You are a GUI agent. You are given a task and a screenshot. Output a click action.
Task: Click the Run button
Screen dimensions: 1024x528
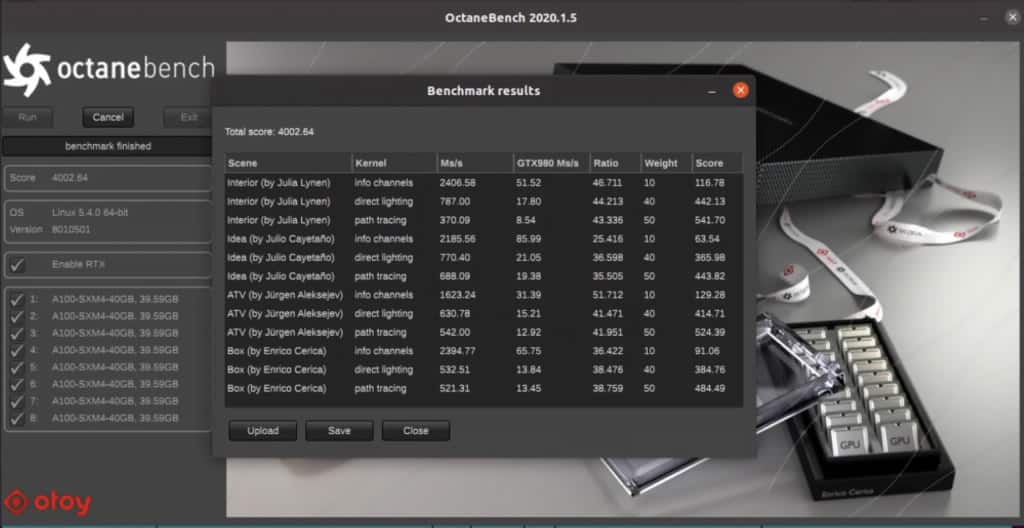27,118
